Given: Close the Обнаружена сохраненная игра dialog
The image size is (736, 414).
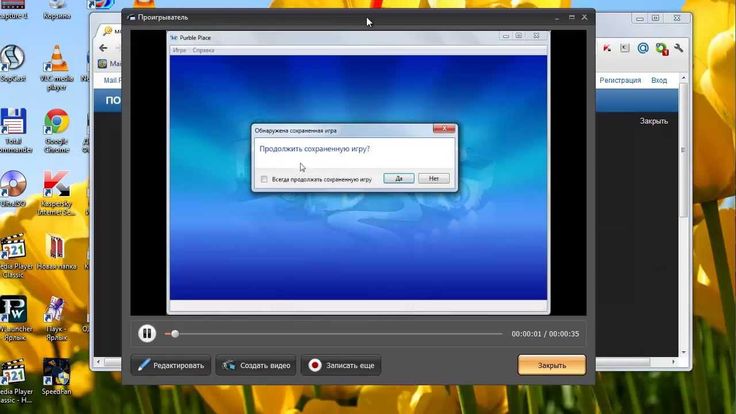Looking at the screenshot, I should 444,128.
